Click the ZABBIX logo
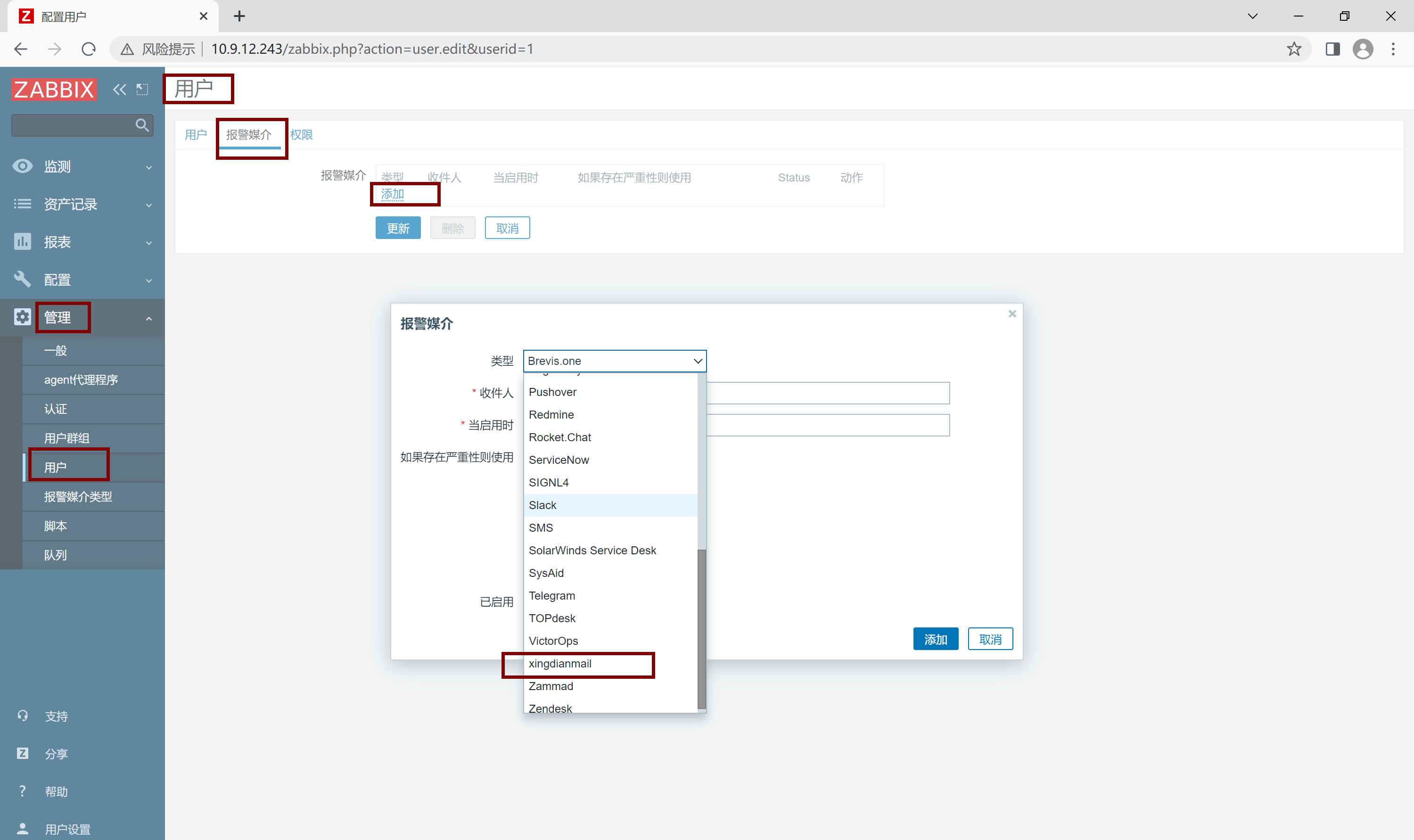The image size is (1414, 840). [54, 90]
